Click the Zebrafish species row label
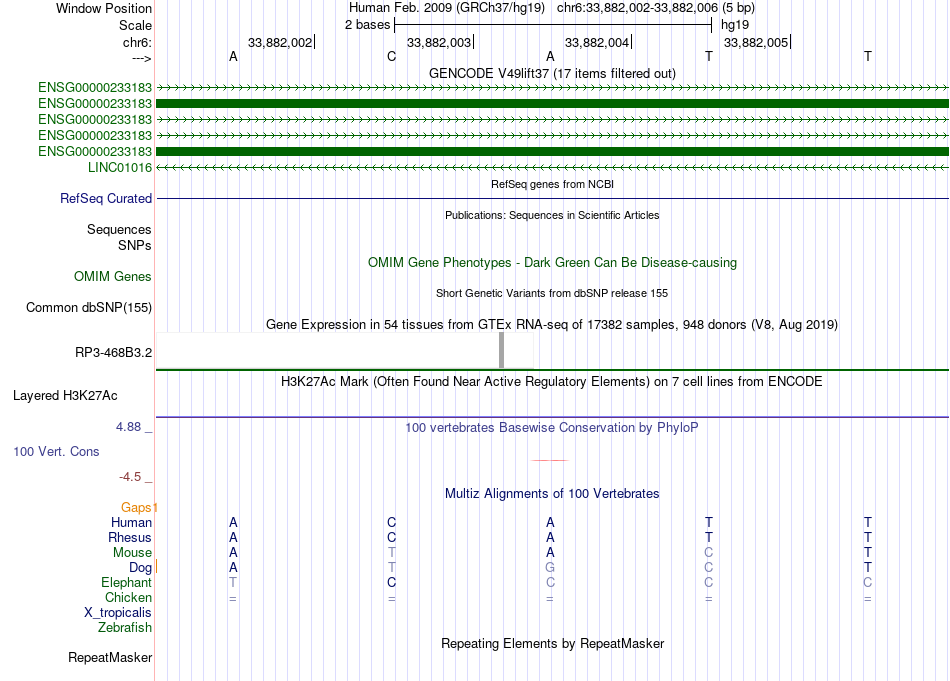950x681 pixels. 125,627
